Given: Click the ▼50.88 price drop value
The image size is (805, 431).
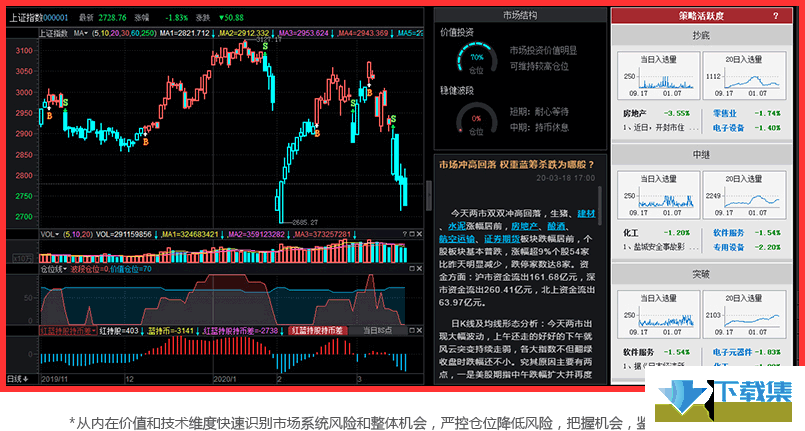Looking at the screenshot, I should (231, 17).
